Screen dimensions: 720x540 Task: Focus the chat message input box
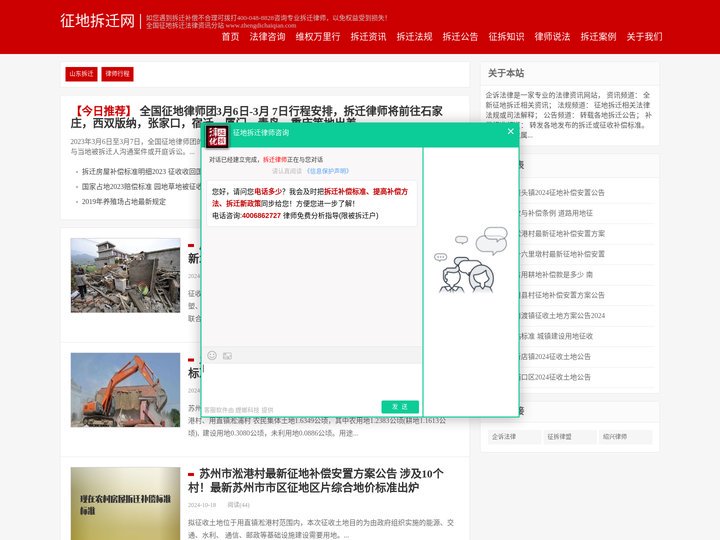tap(312, 381)
